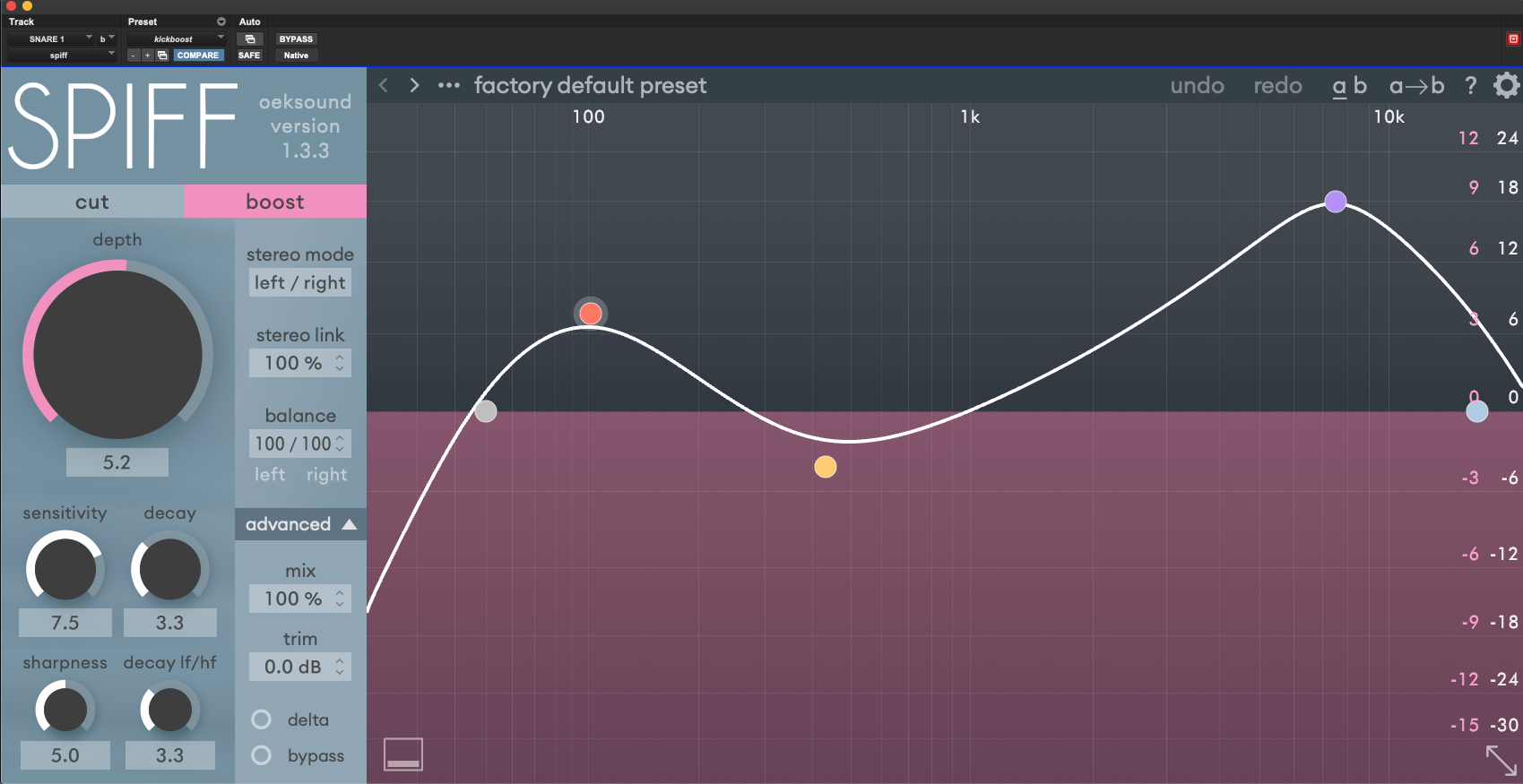This screenshot has width=1523, height=784.
Task: Click the decay lf/hf knob
Action: 169,710
